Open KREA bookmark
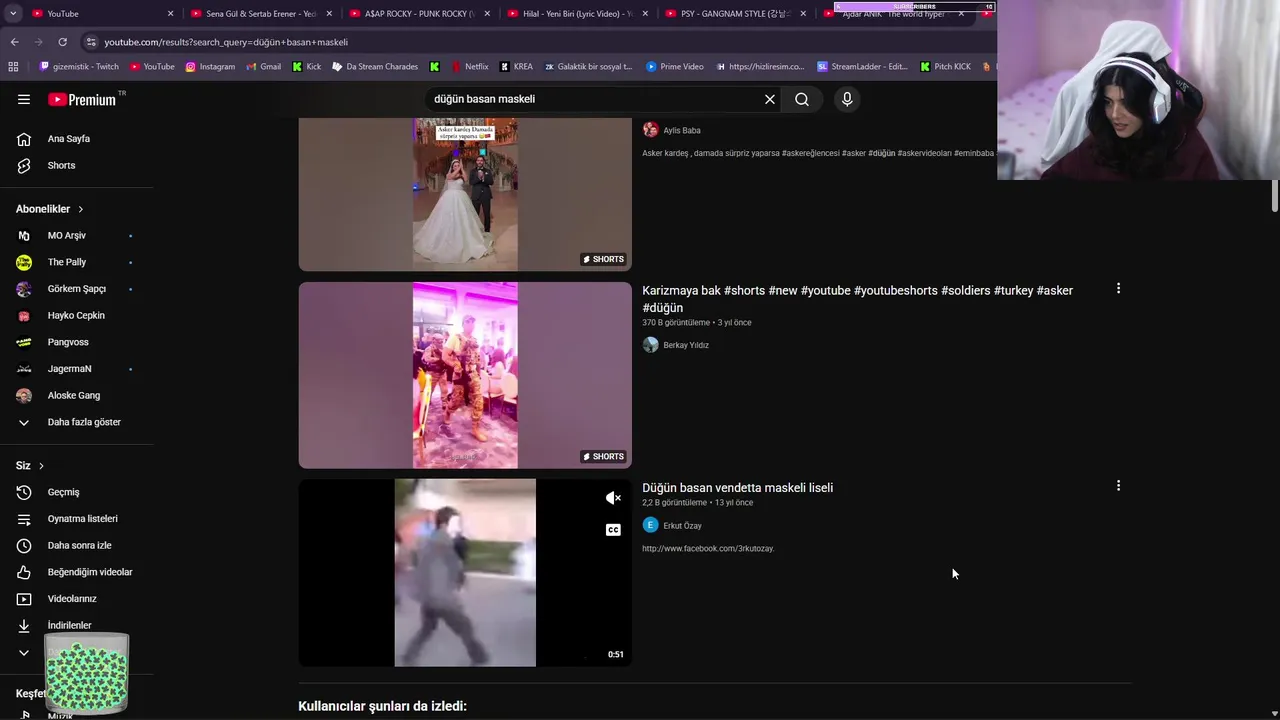1280x720 pixels. [x=517, y=67]
